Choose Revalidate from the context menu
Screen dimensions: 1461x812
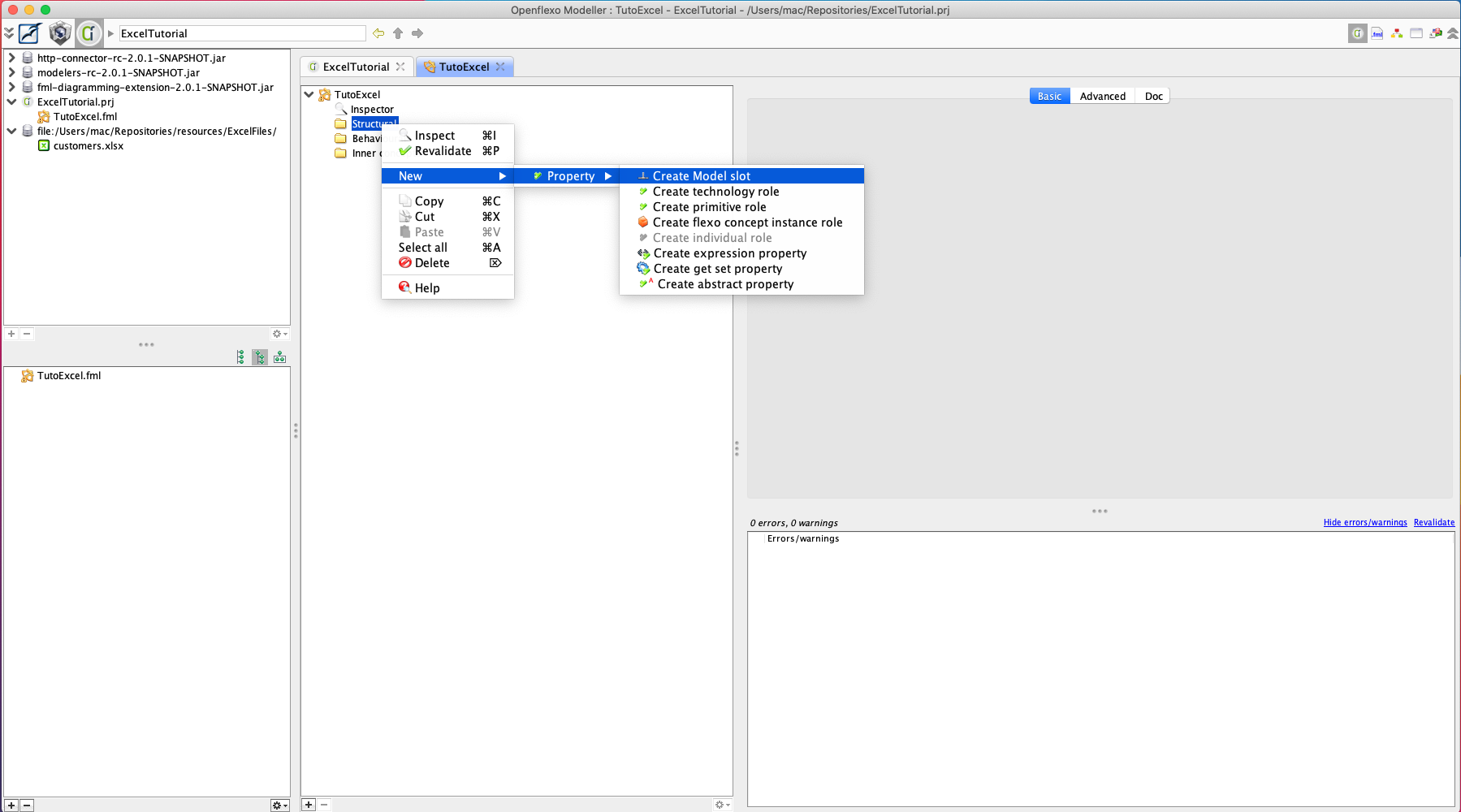(447, 151)
